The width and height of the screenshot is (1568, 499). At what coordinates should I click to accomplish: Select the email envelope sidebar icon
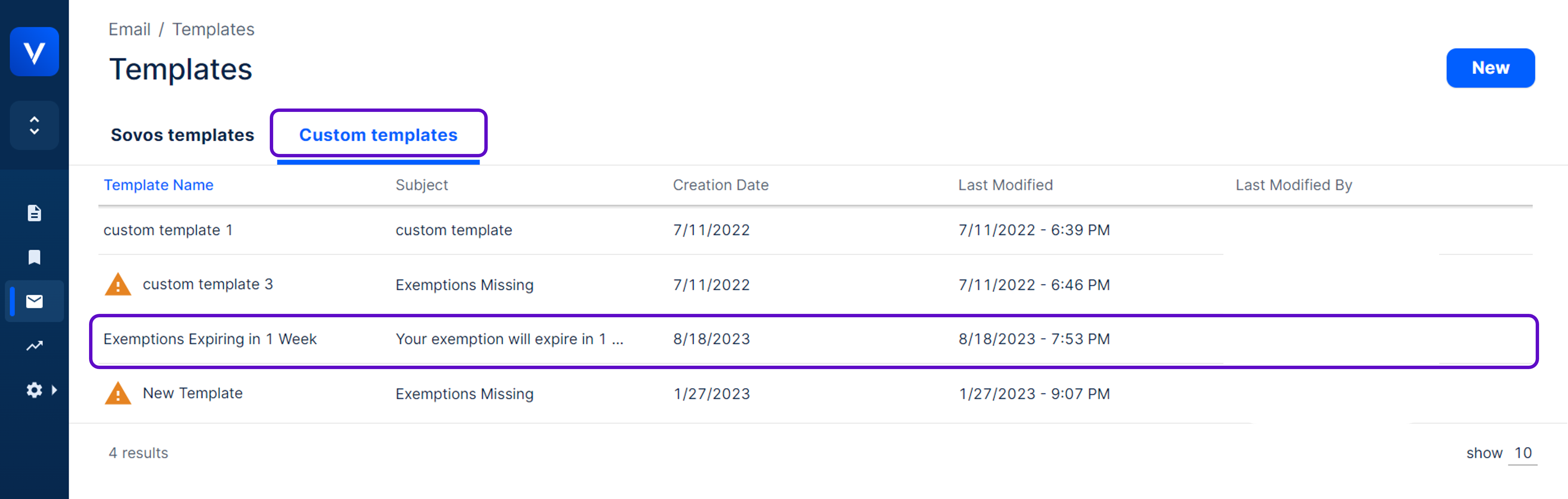[x=34, y=301]
